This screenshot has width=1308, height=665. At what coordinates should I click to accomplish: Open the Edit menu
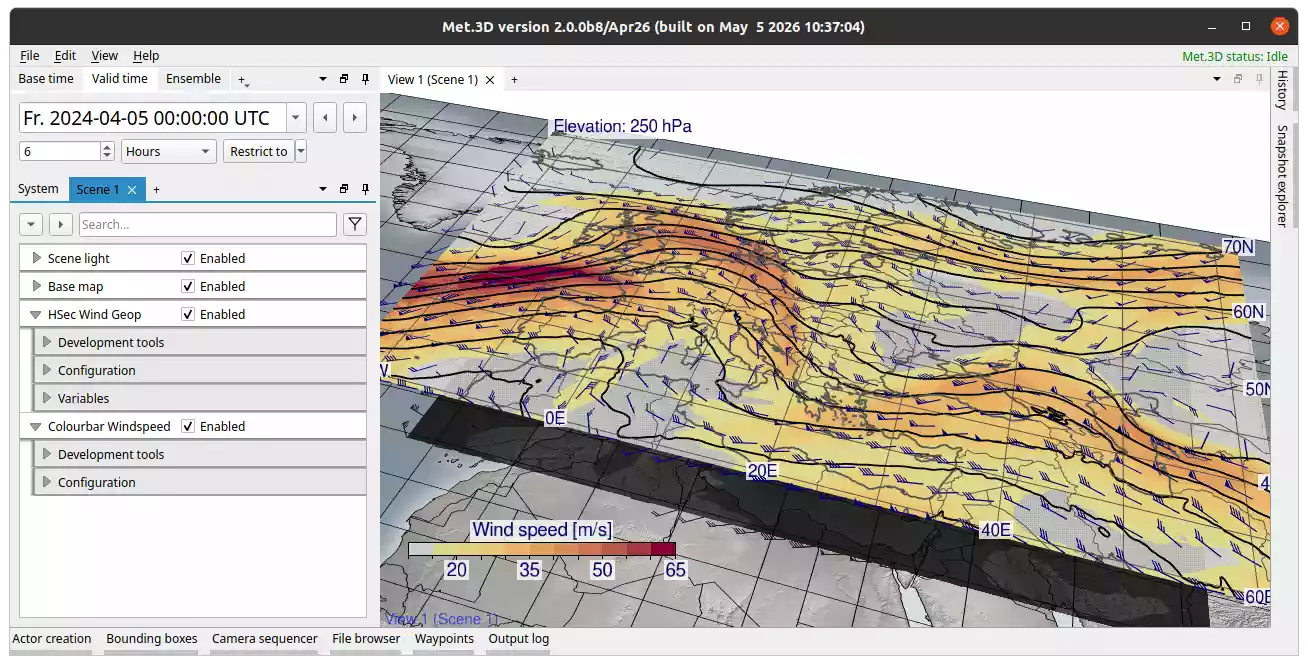point(65,56)
